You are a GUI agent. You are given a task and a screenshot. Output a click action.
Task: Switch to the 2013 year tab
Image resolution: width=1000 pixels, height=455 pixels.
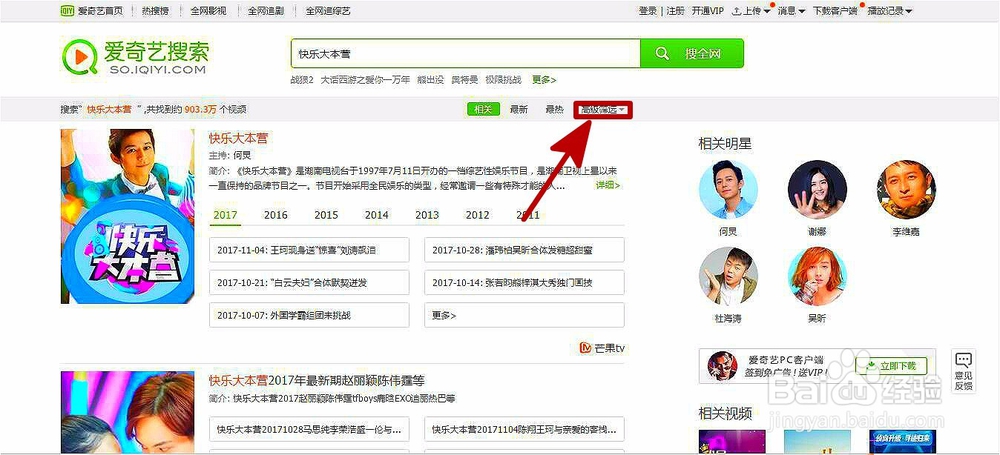click(x=427, y=215)
